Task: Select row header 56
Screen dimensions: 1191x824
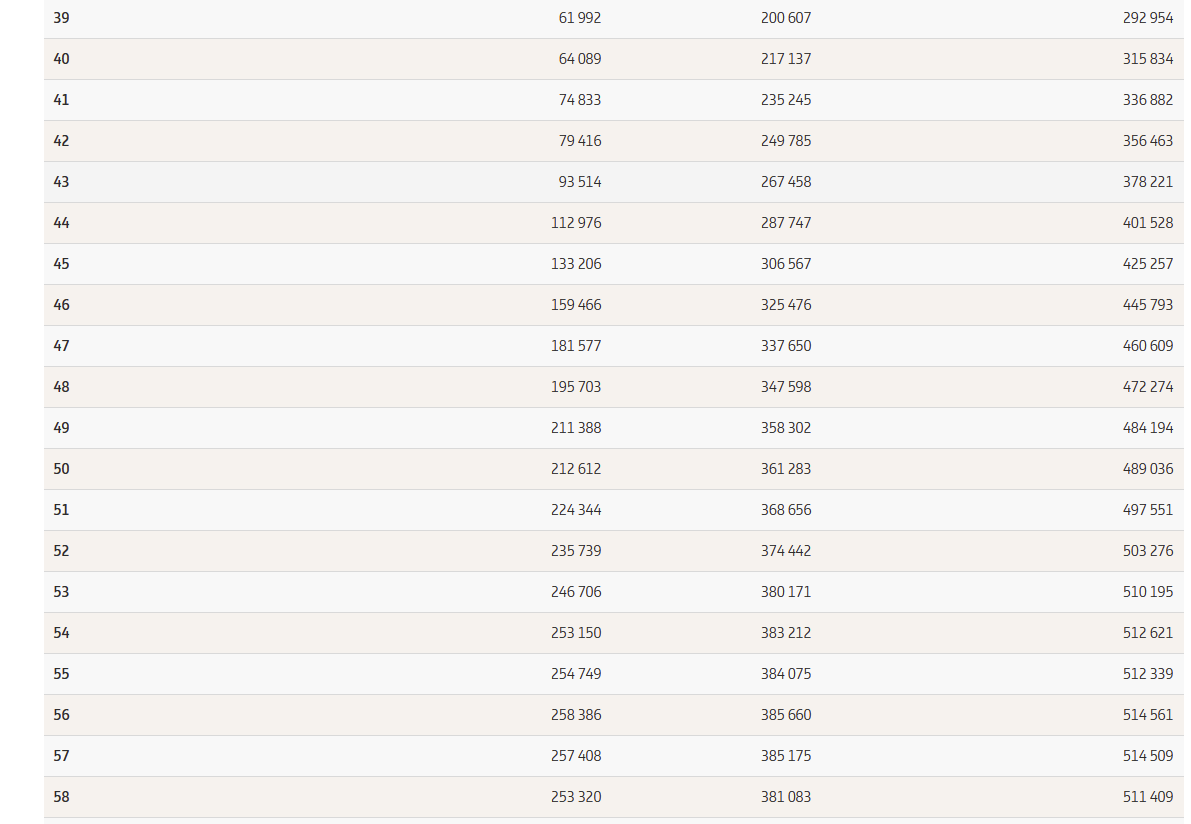Action: 62,715
